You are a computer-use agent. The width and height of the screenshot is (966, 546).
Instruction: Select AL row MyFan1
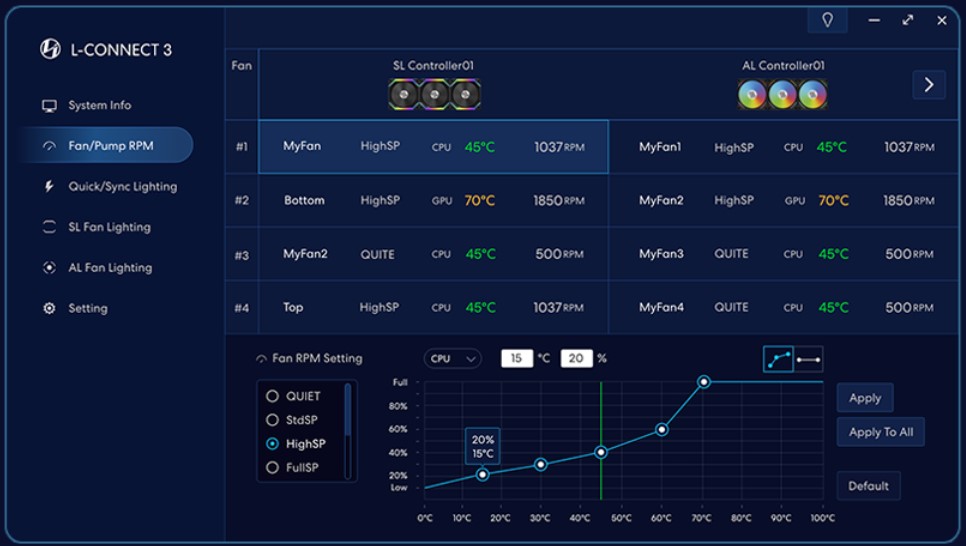pos(784,147)
